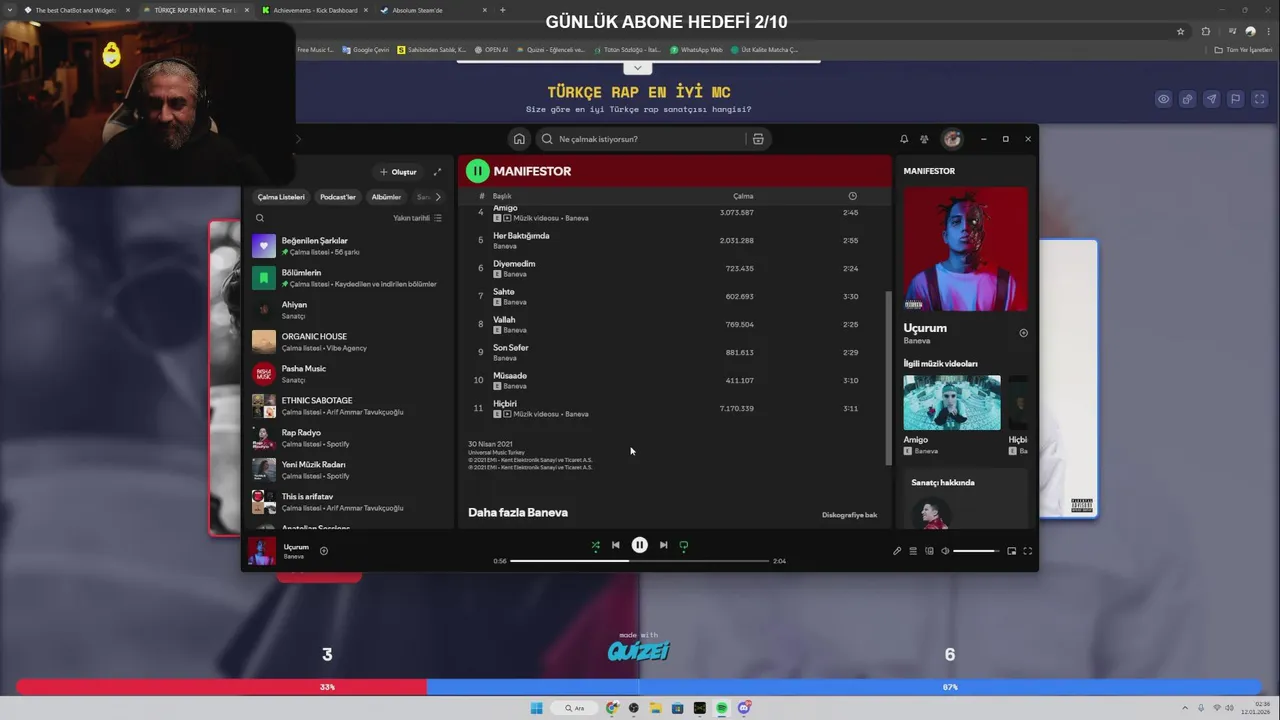This screenshot has height=720, width=1280.
Task: Open the Spotify profile avatar menu
Action: 952,139
